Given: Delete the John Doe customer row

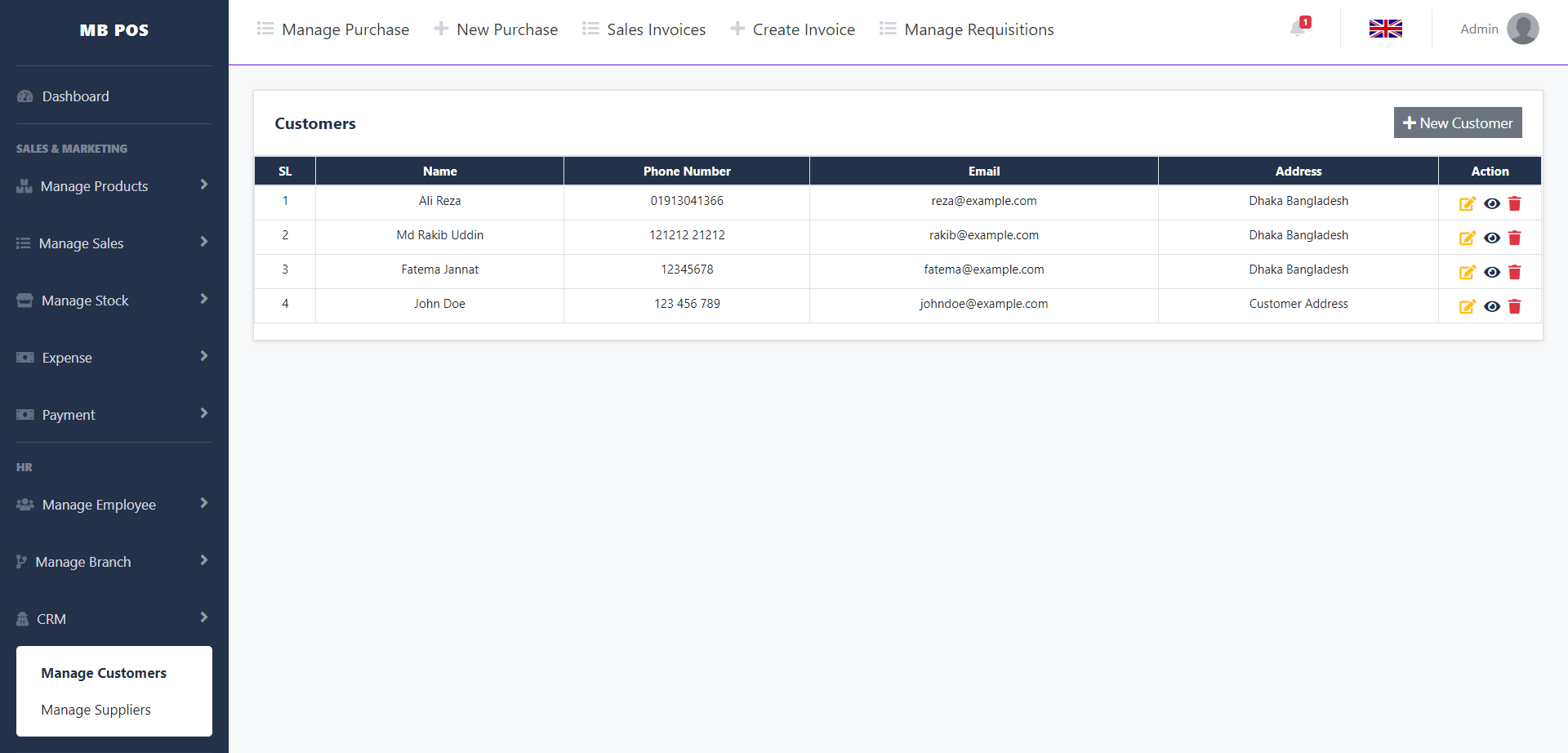Looking at the screenshot, I should (x=1514, y=306).
